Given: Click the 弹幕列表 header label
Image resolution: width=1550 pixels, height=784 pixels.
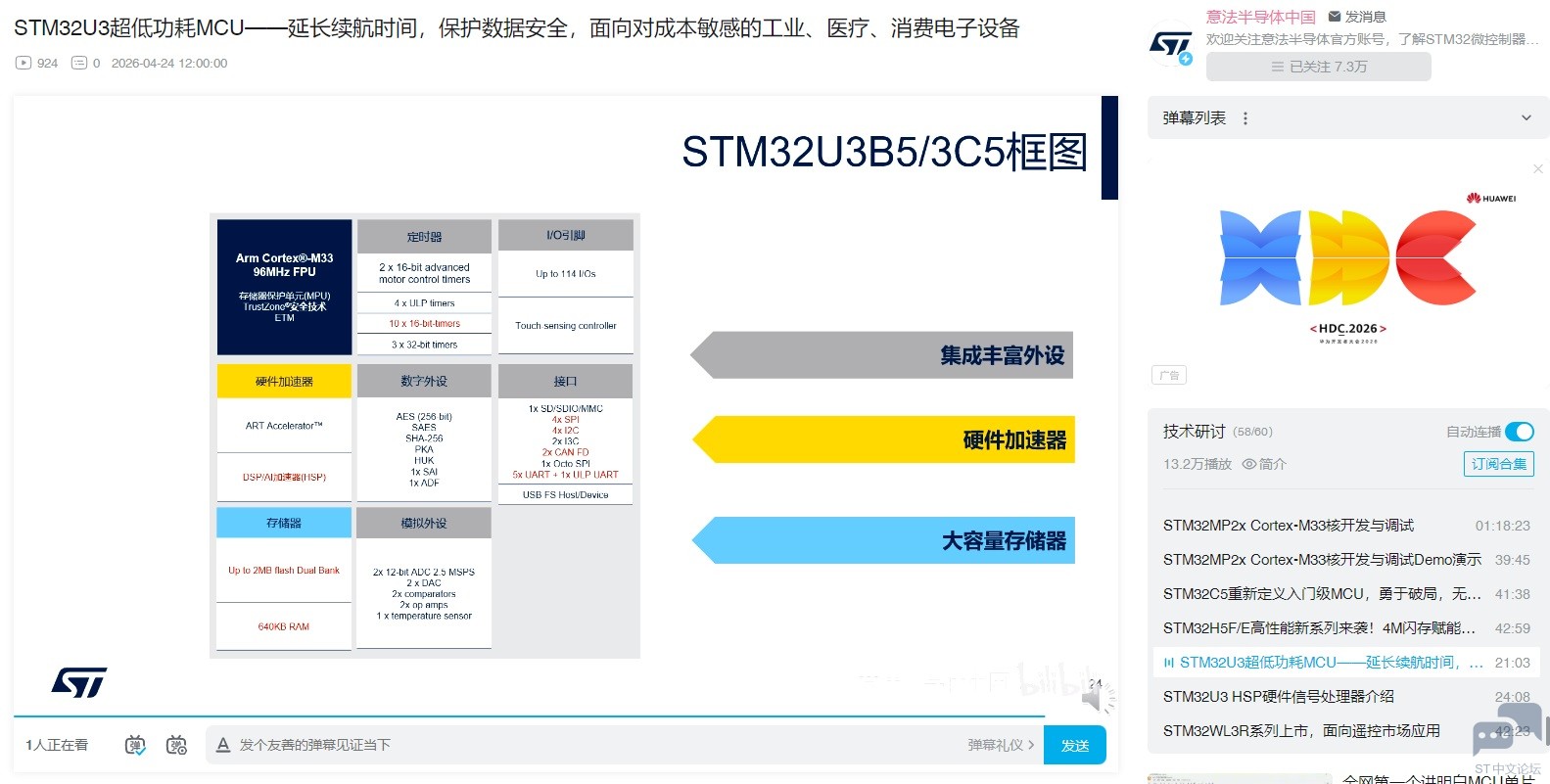Looking at the screenshot, I should (1195, 118).
